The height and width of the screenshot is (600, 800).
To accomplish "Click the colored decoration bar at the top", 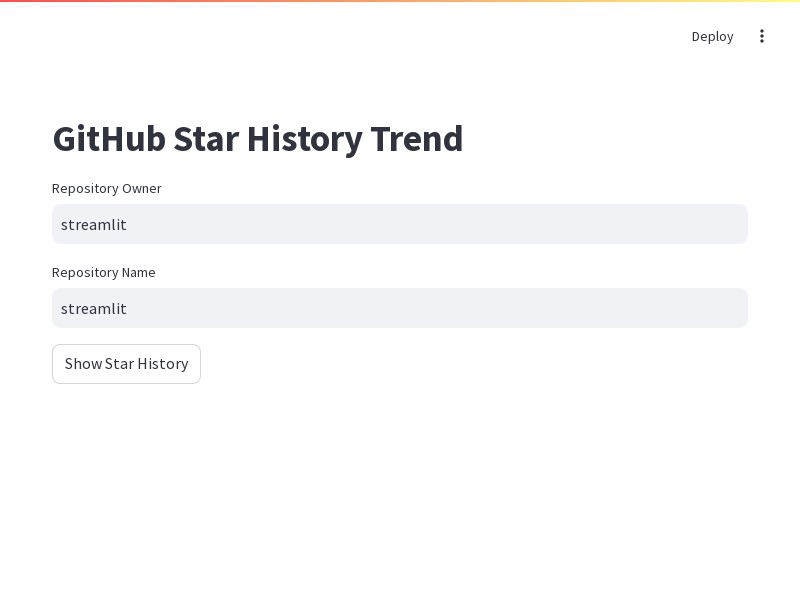I will pyautogui.click(x=400, y=1).
